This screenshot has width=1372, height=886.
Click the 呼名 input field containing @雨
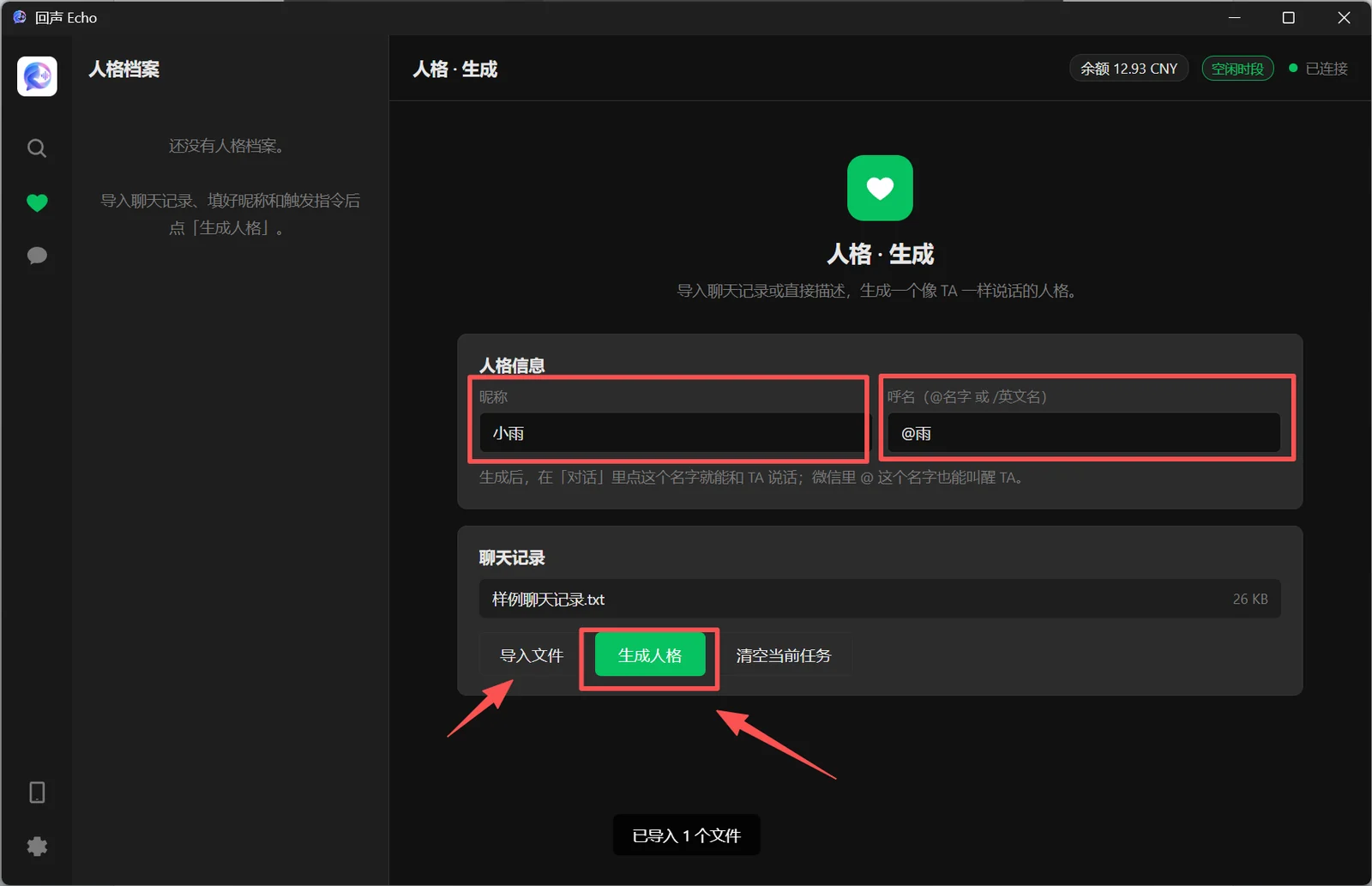coord(1084,433)
